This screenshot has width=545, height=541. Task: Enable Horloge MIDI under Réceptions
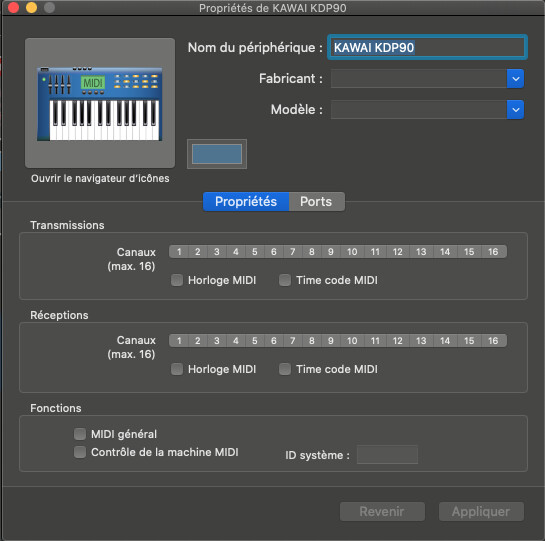pyautogui.click(x=177, y=369)
